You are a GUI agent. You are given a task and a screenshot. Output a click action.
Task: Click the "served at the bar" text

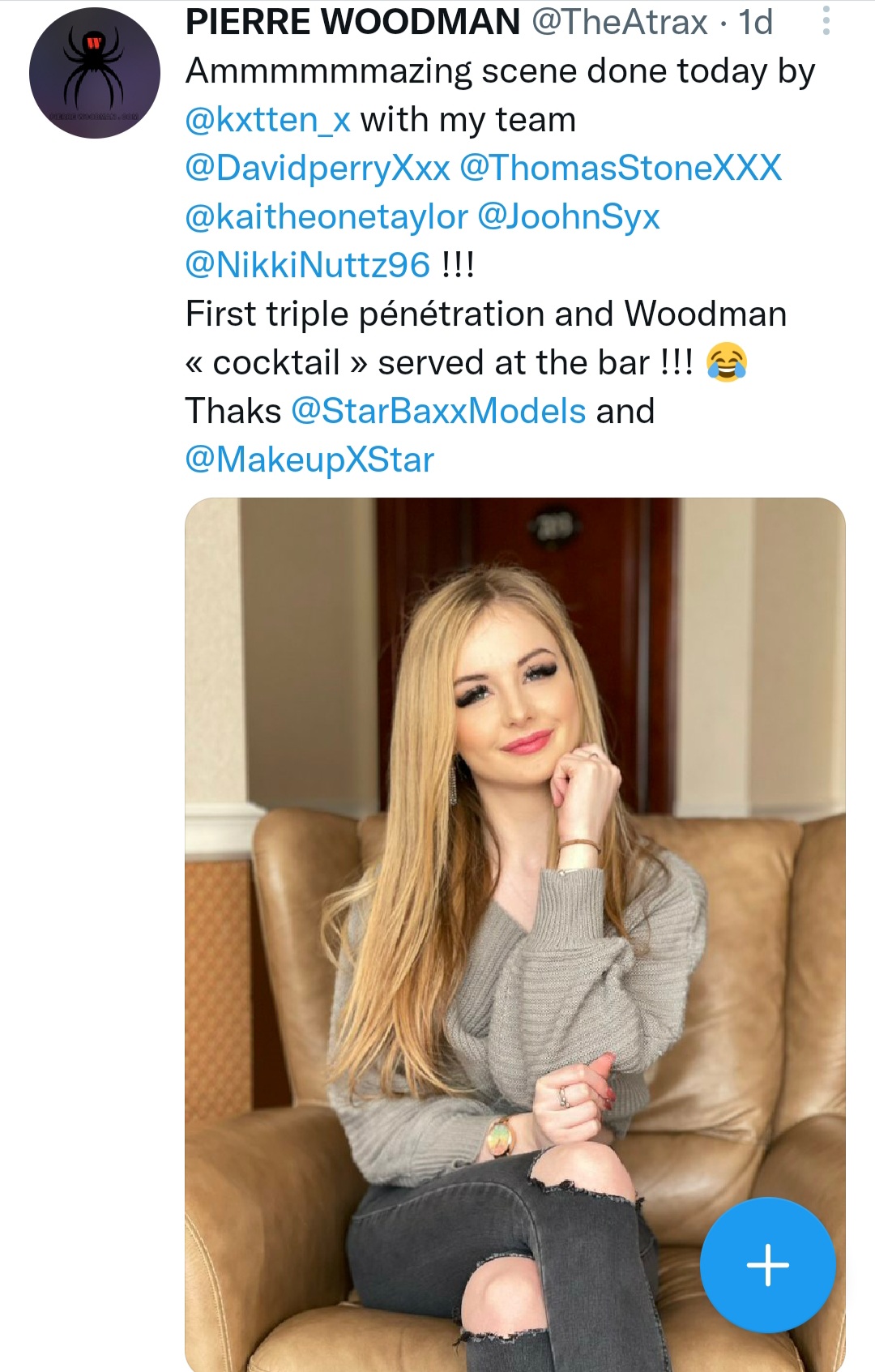pos(514,363)
